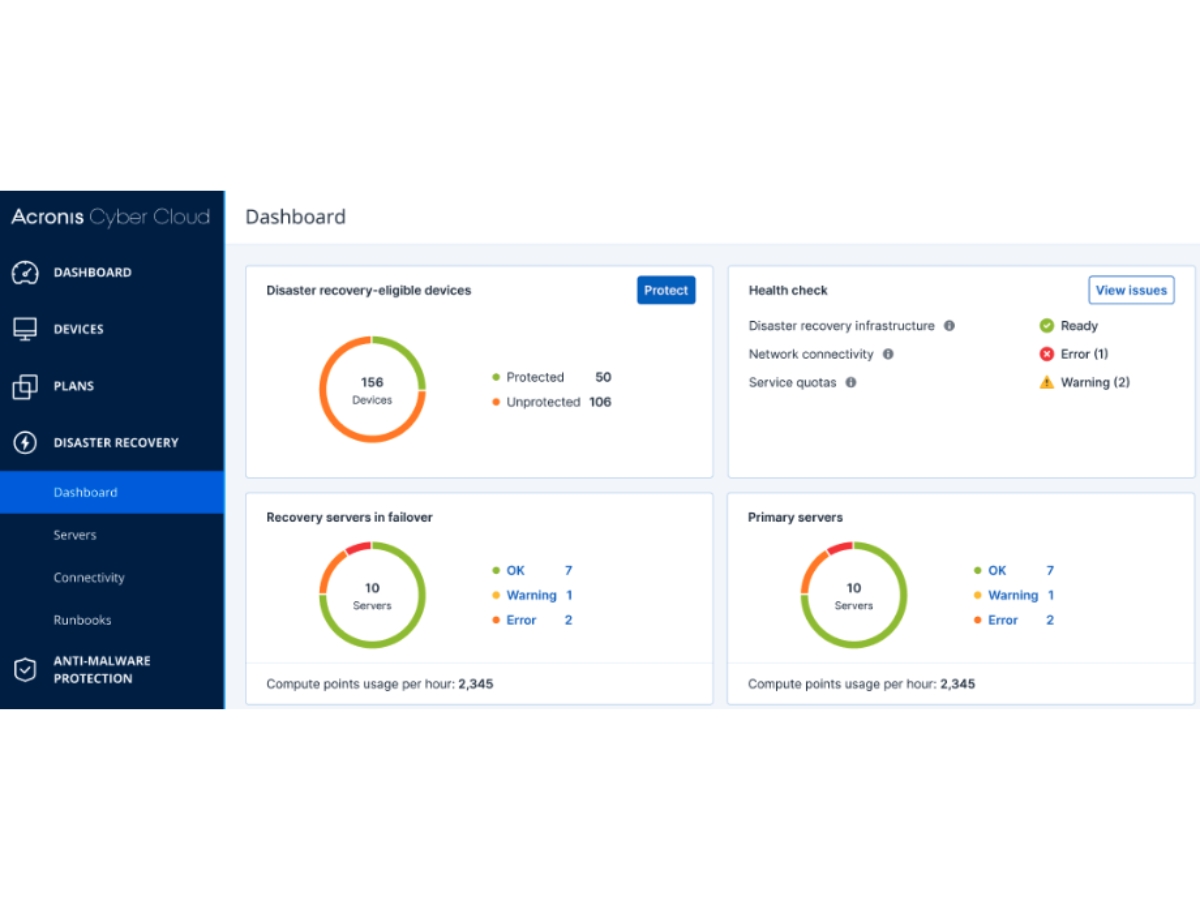
Task: Click Recovery servers in failover donut chart
Action: (x=372, y=596)
